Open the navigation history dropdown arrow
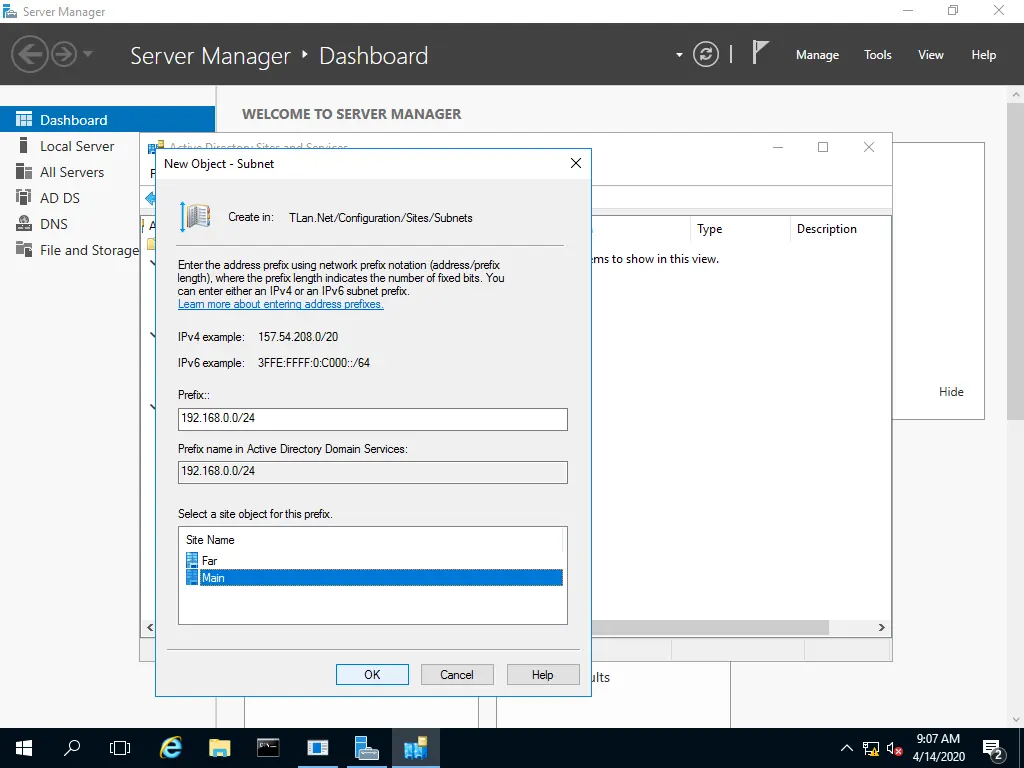Viewport: 1024px width, 768px height. point(88,54)
